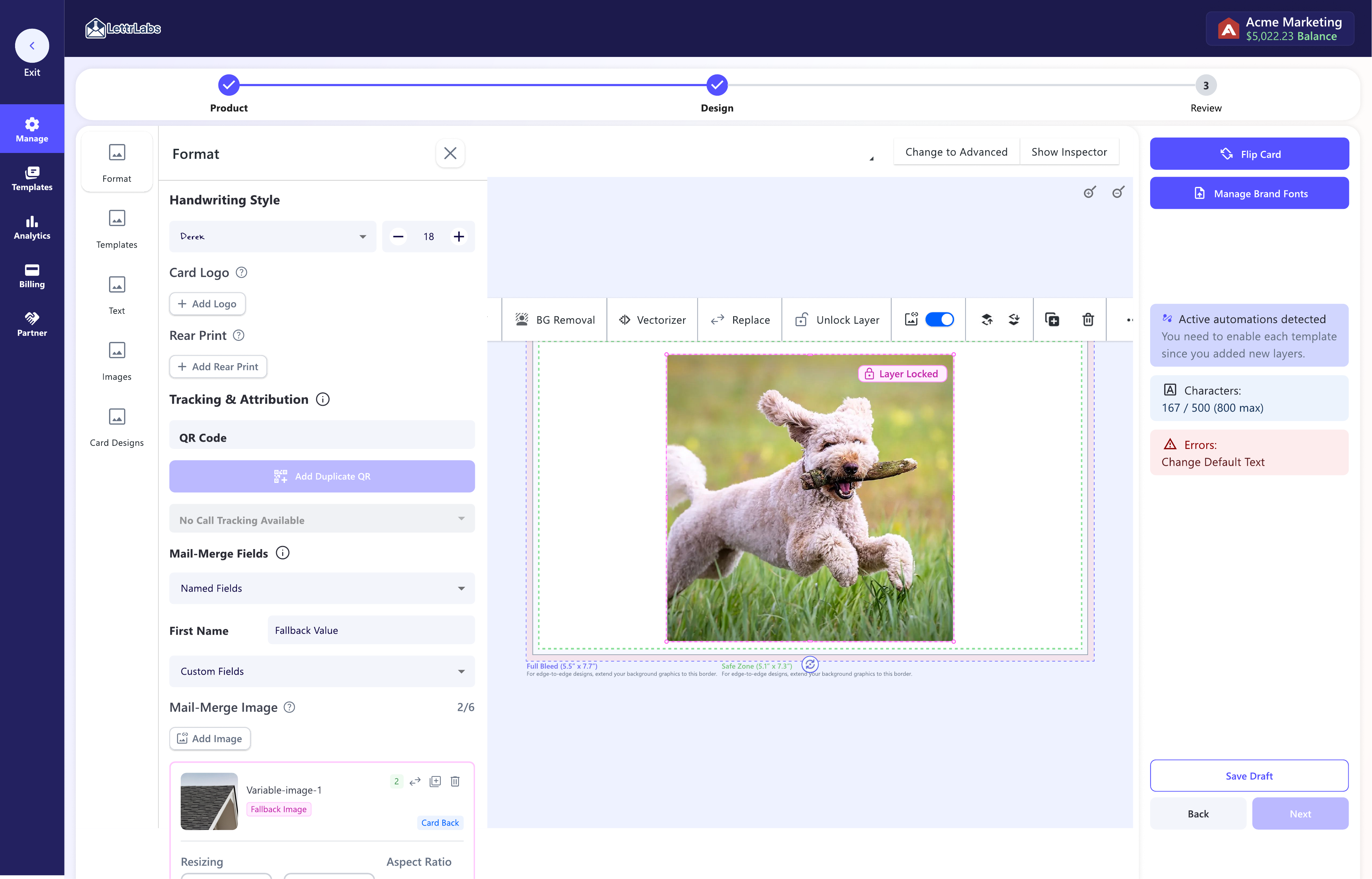
Task: Click Unlock Layer
Action: coord(837,320)
